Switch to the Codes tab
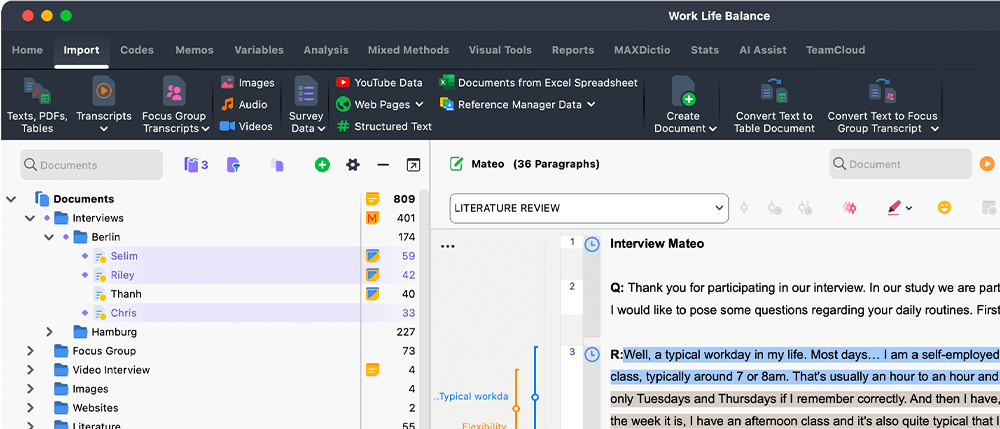The image size is (1000, 429). pyautogui.click(x=137, y=50)
